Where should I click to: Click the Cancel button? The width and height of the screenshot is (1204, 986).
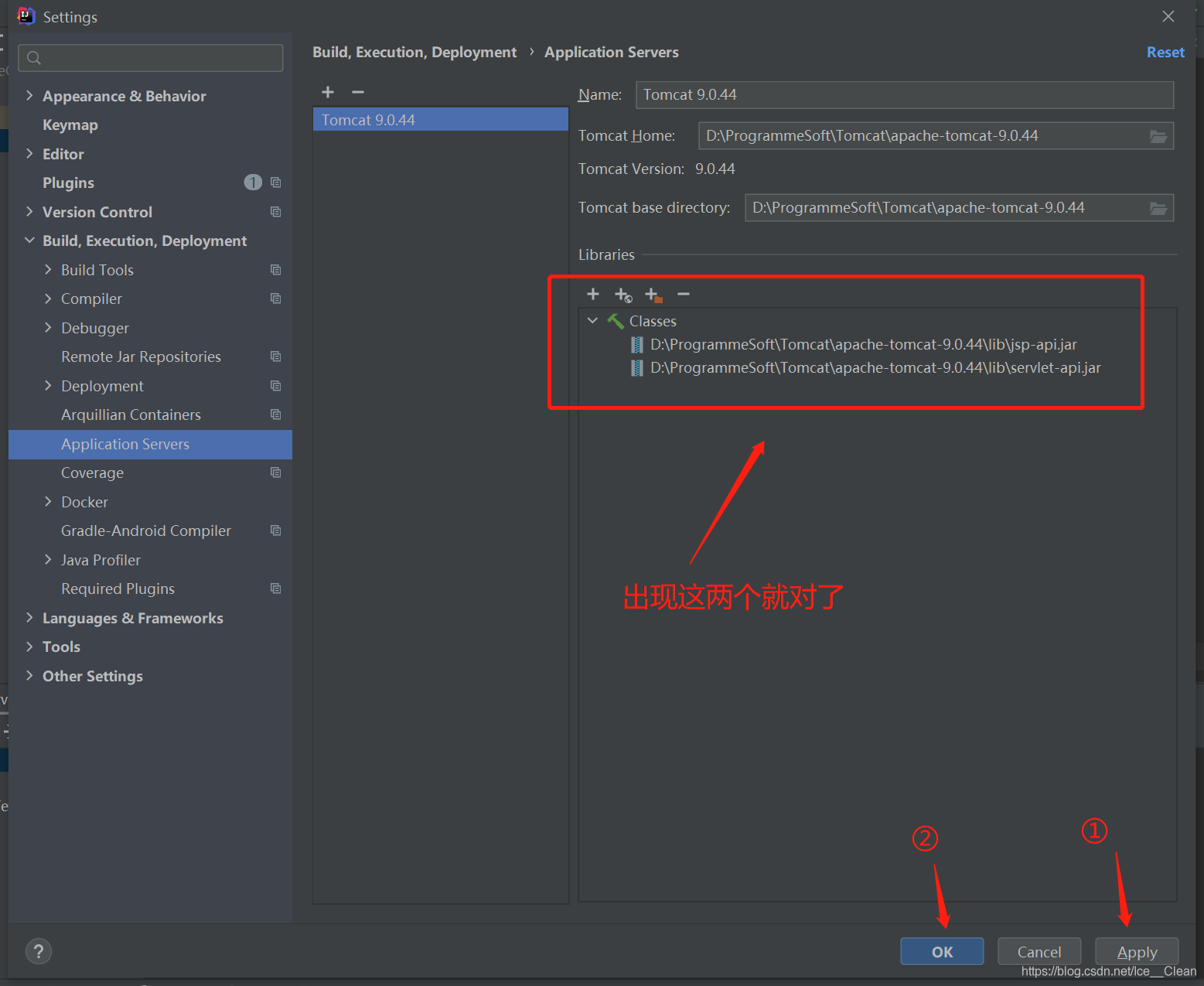click(1039, 951)
